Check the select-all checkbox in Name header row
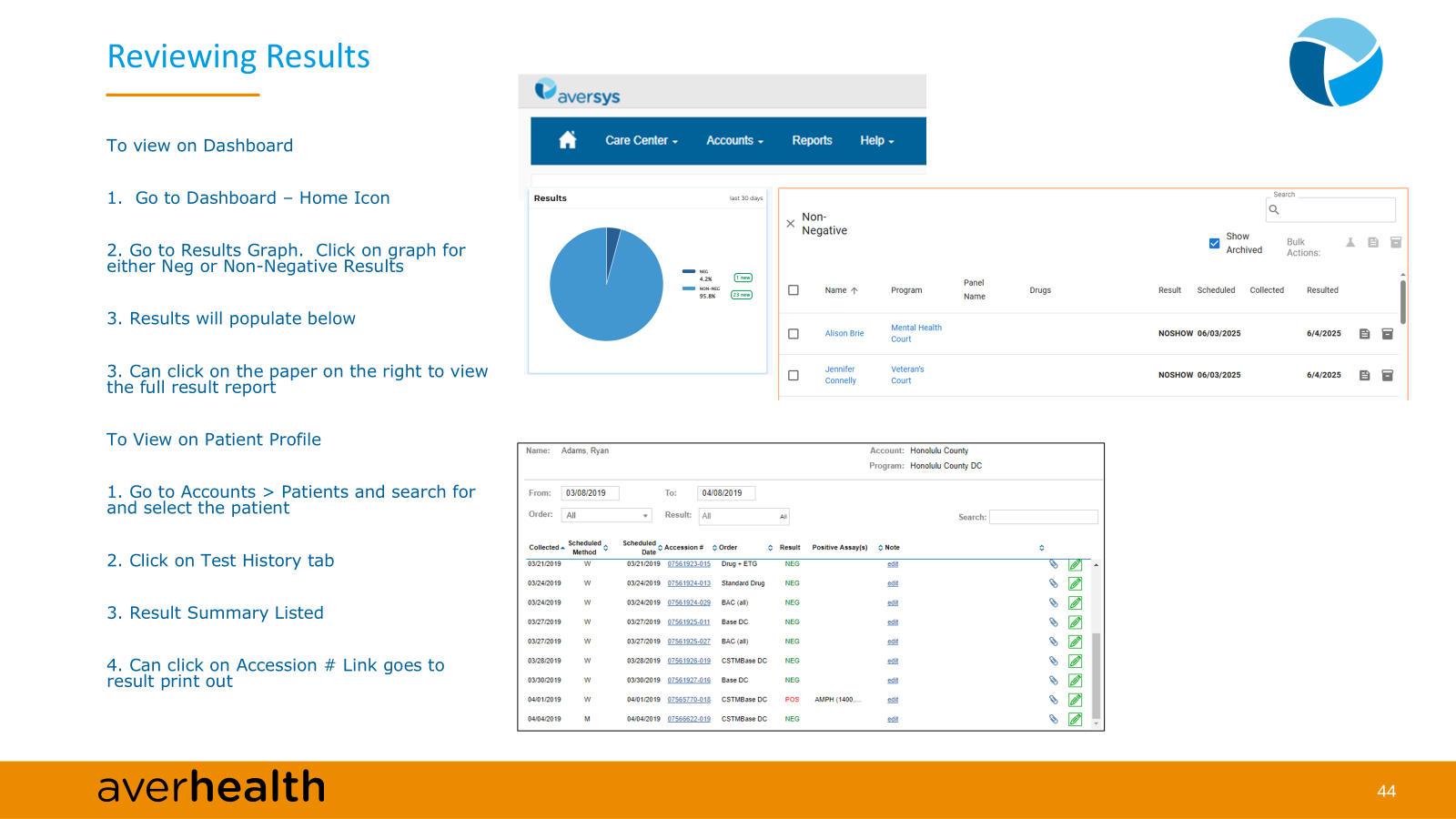Screen dimensions: 1456x819 794,290
